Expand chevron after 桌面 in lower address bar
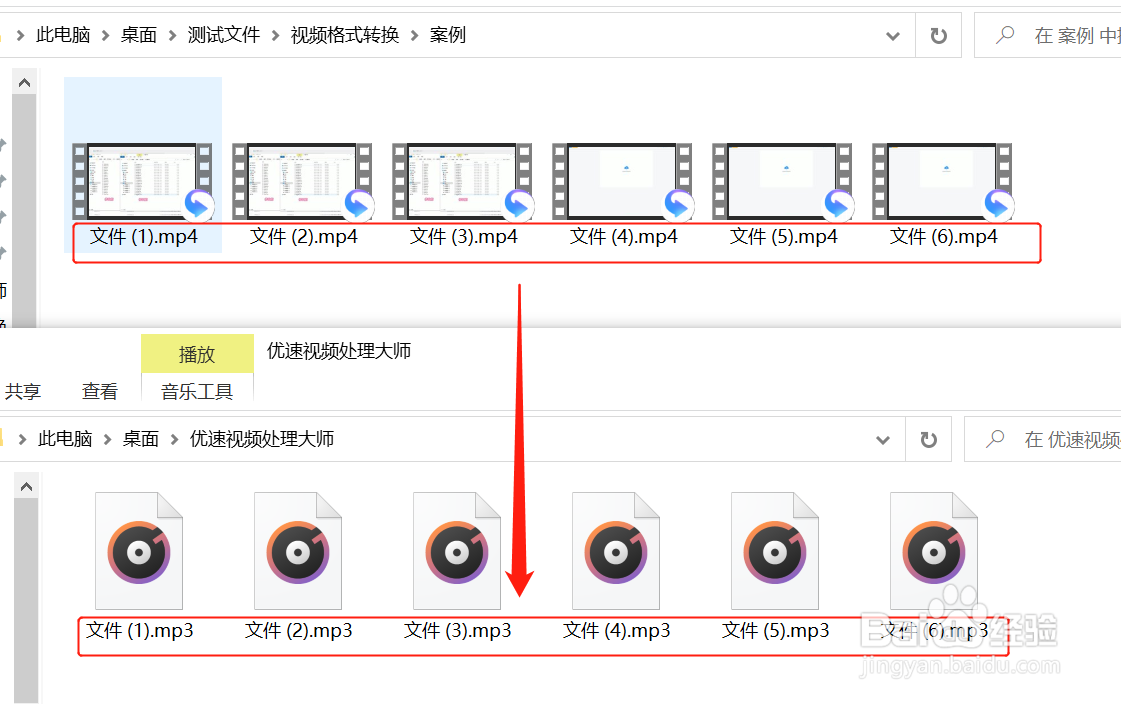 174,440
